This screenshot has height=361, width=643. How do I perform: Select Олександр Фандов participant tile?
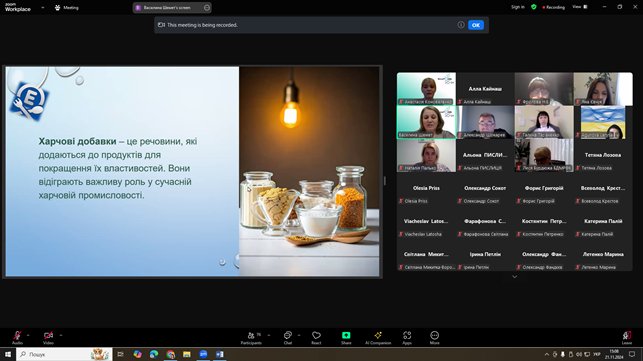544,254
